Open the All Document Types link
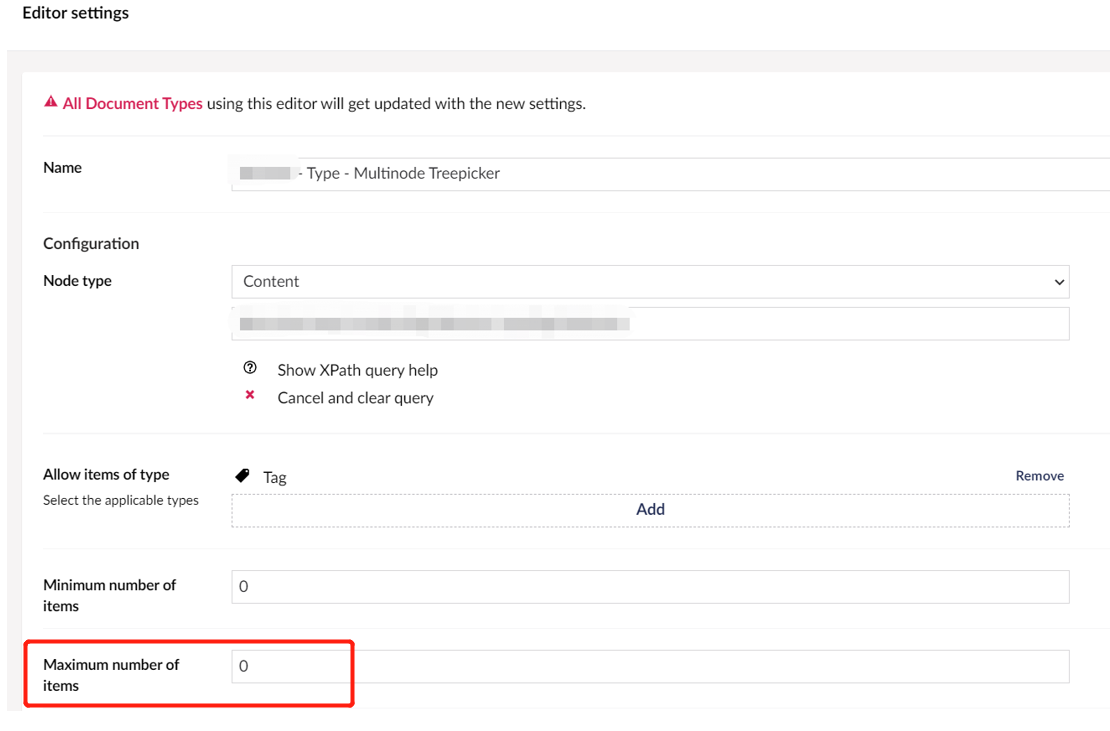Viewport: 1110px width, 731px height. click(x=132, y=103)
